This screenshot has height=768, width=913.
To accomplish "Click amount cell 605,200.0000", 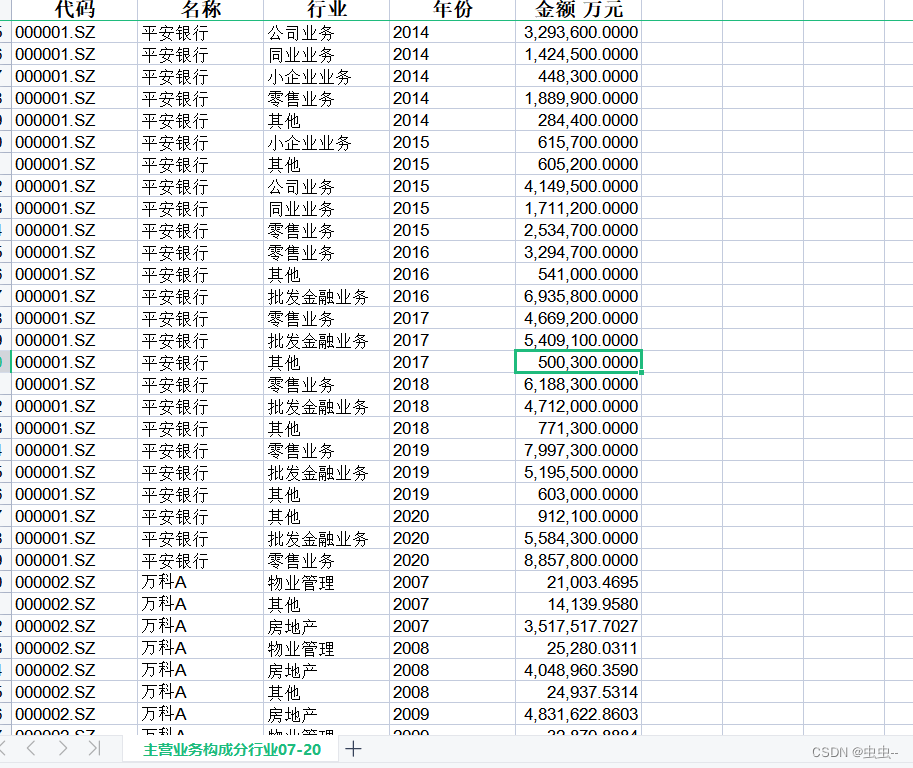I will click(579, 164).
